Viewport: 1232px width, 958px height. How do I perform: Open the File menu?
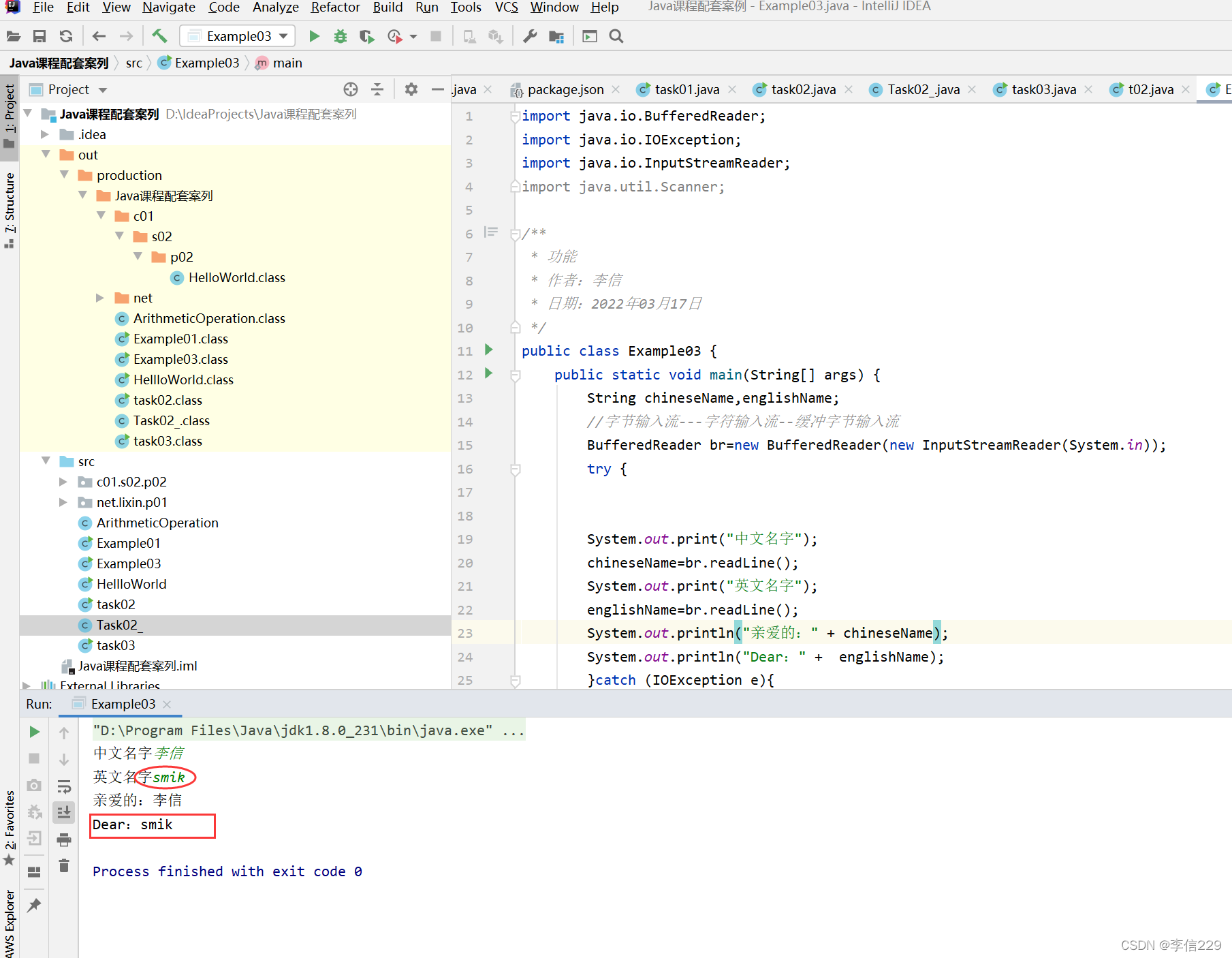[x=43, y=7]
